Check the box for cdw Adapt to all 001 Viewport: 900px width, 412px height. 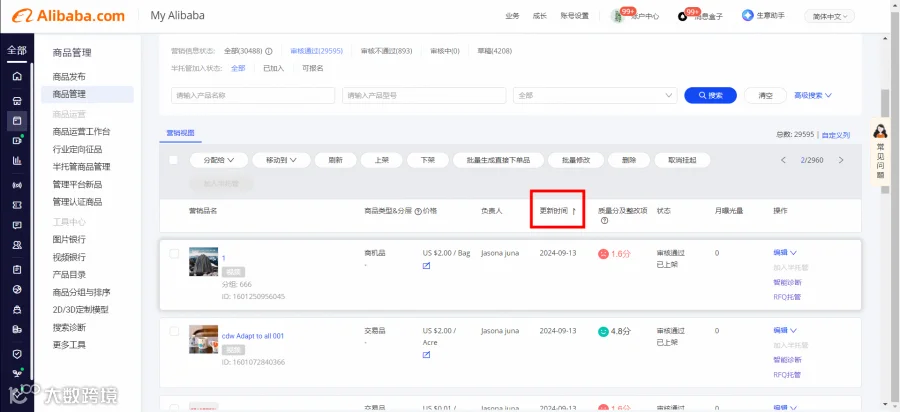174,331
